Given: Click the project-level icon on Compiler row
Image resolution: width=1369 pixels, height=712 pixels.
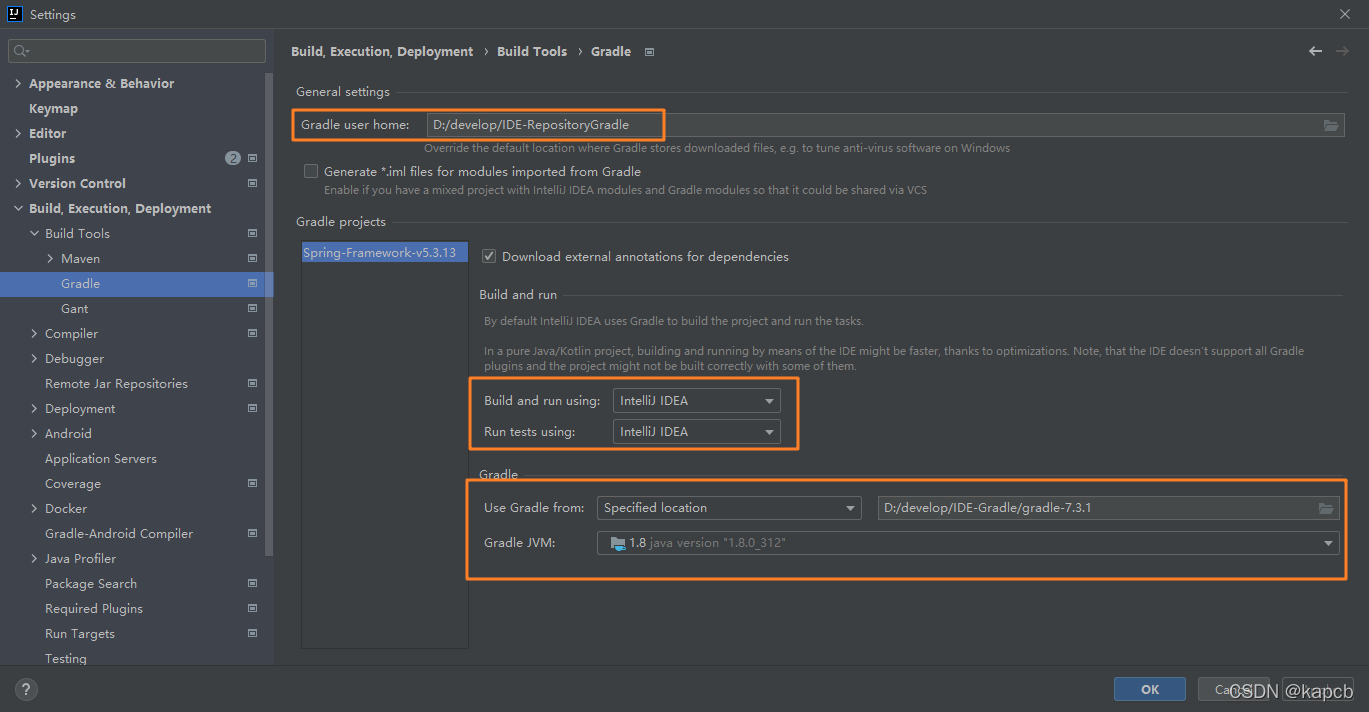Looking at the screenshot, I should pyautogui.click(x=252, y=333).
